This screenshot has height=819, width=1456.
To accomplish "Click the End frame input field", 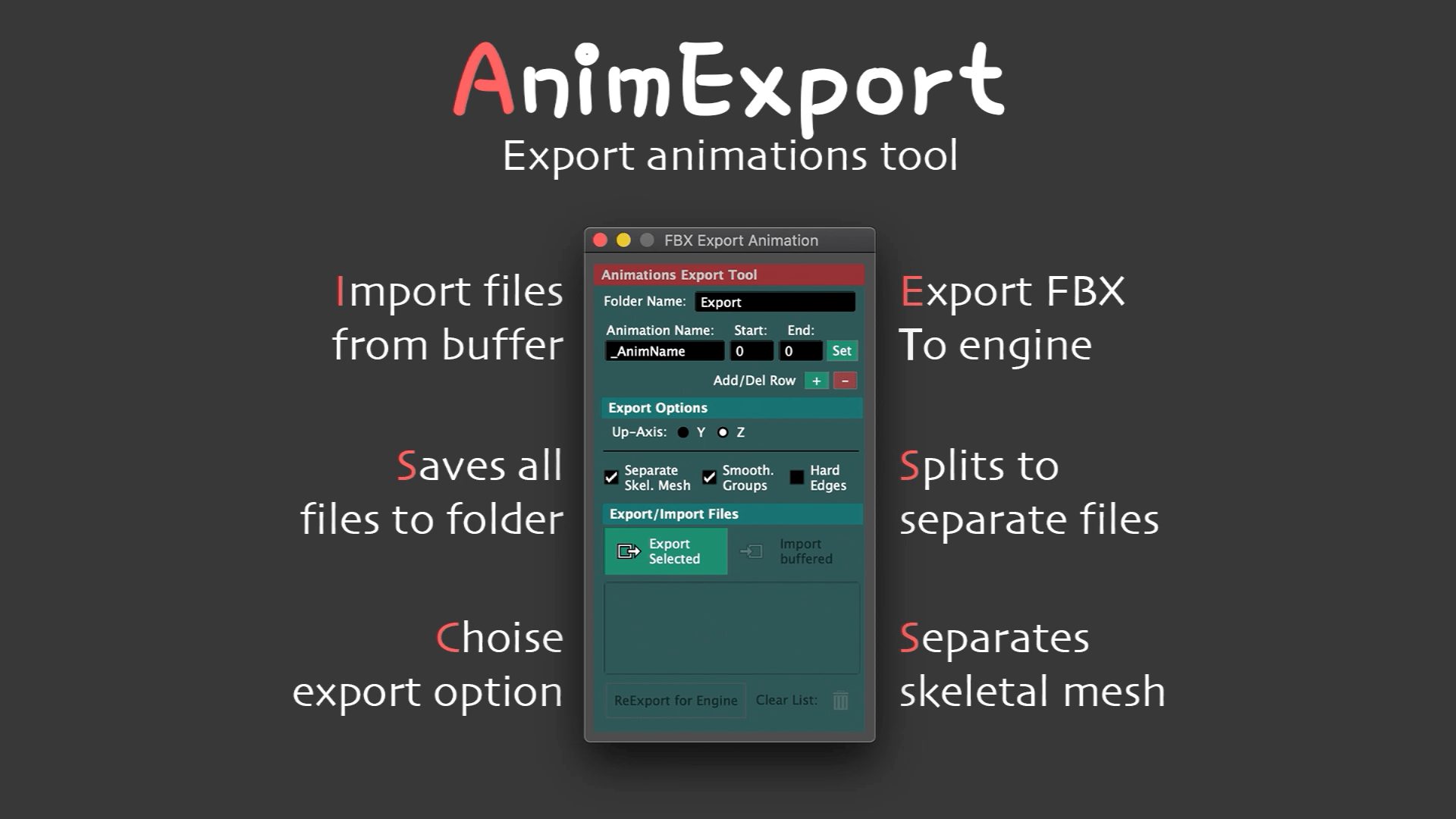I will point(800,351).
